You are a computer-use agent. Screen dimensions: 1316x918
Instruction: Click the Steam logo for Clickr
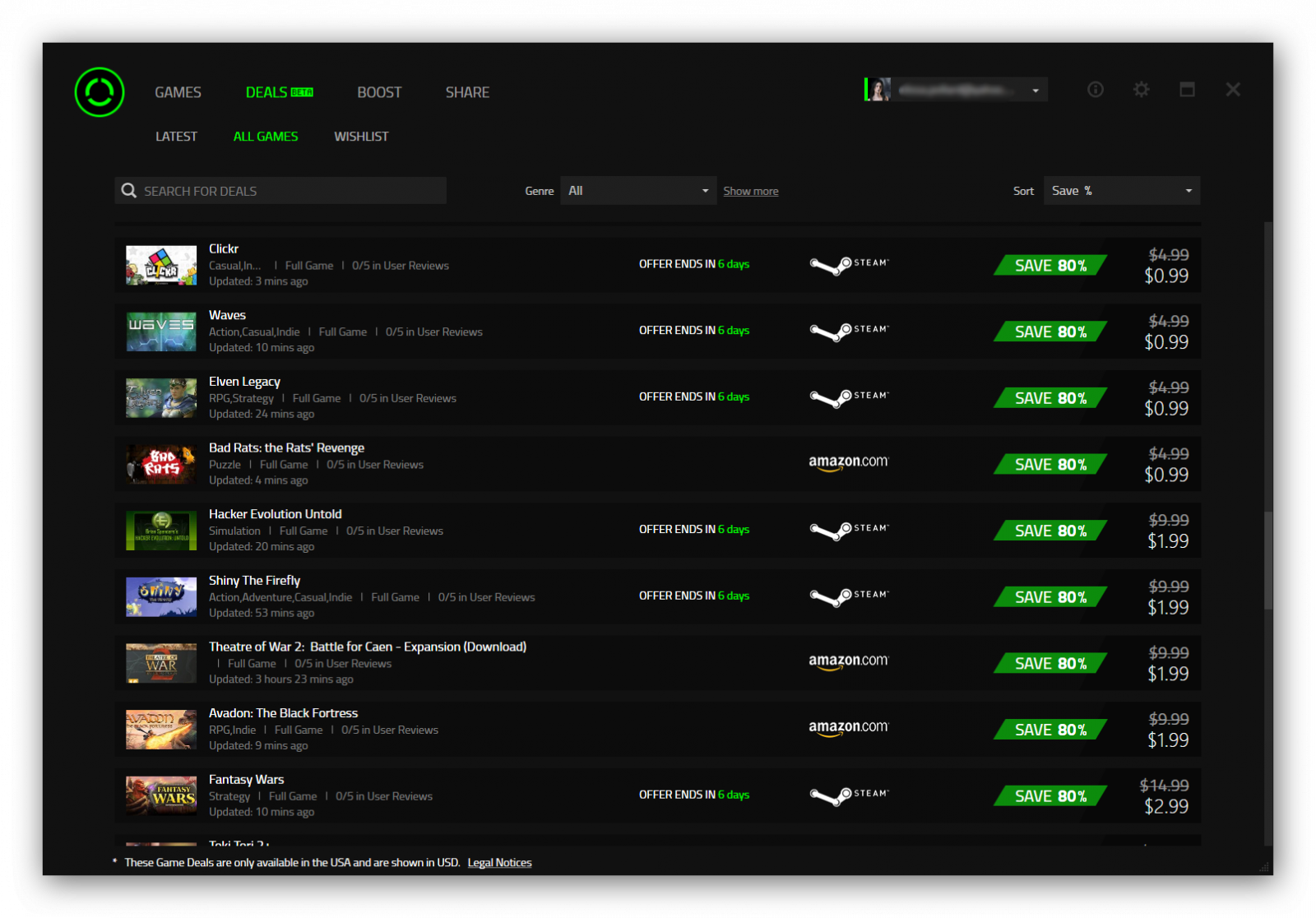coord(848,265)
